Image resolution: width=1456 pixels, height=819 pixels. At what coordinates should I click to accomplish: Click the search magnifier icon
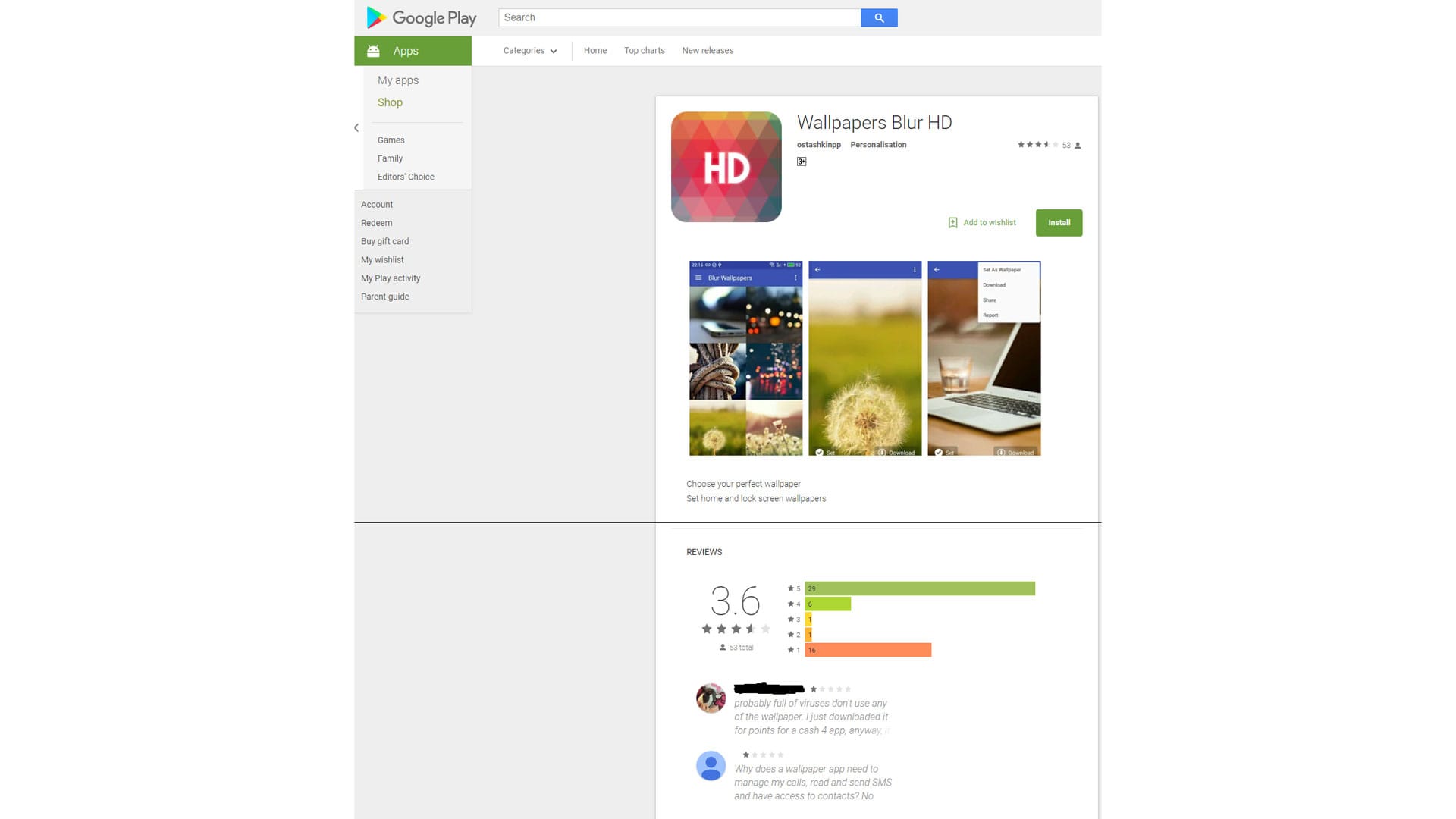click(x=879, y=18)
